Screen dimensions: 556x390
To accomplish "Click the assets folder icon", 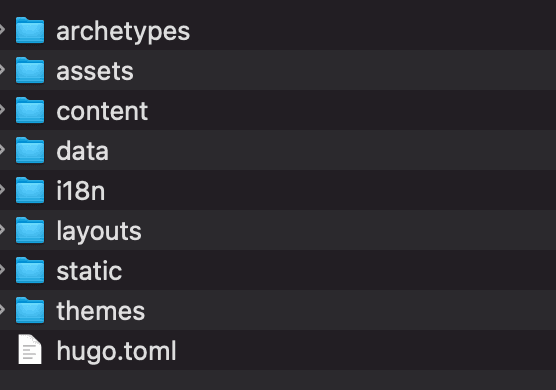I will pos(30,70).
